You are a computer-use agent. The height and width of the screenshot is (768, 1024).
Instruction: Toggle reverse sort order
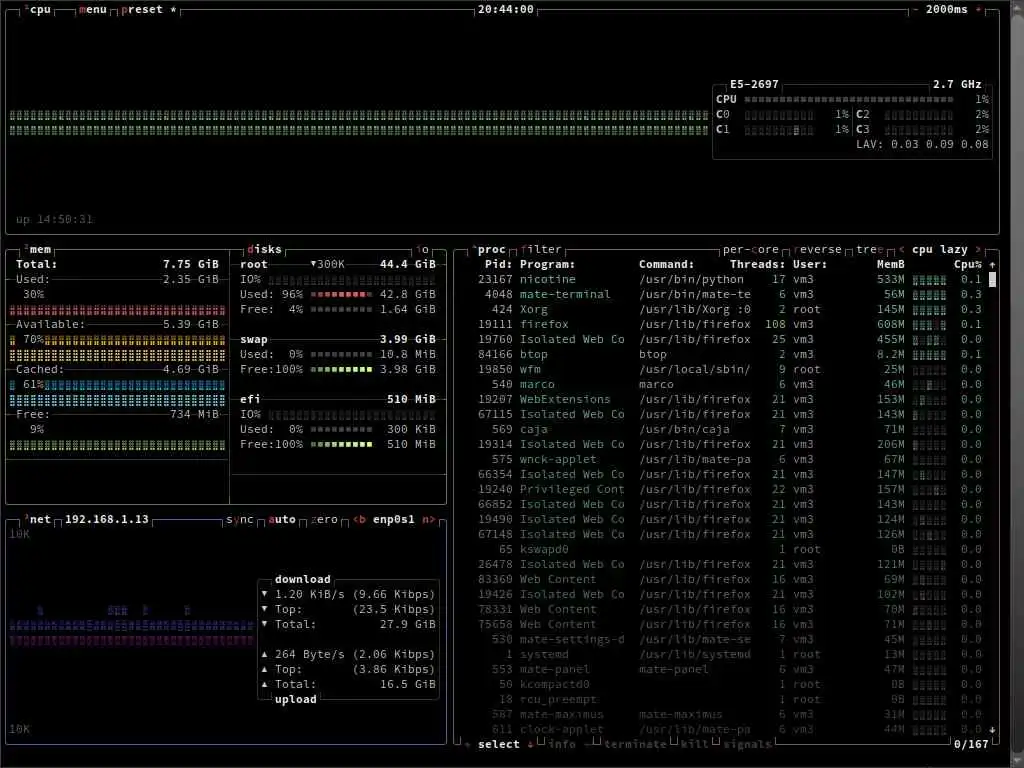[x=818, y=249]
